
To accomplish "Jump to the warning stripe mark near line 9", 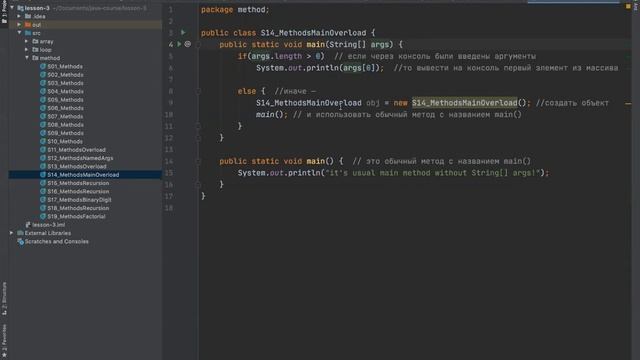I will point(628,104).
